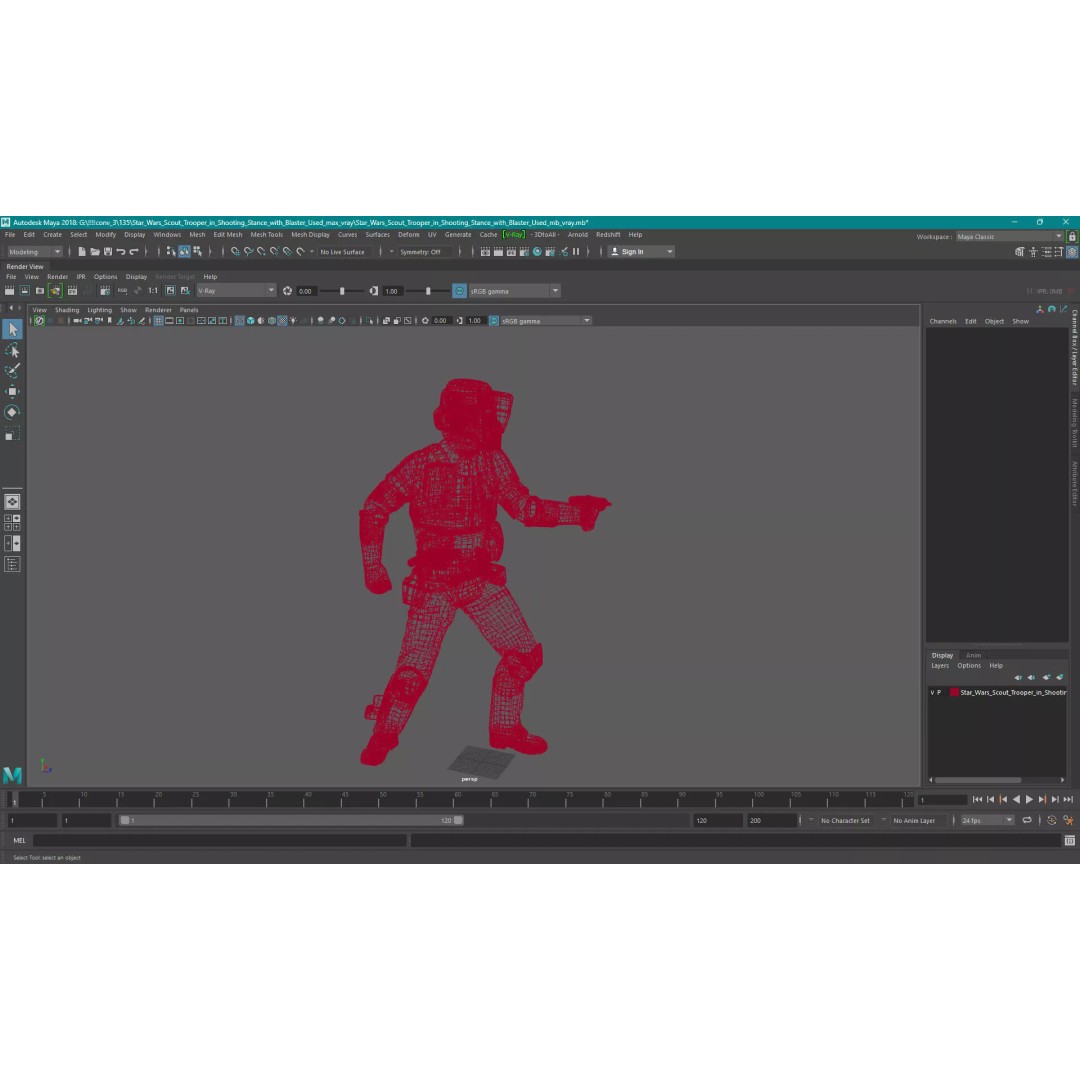Image resolution: width=1080 pixels, height=1080 pixels.
Task: Click the Save Scene floppy icon
Action: point(108,252)
